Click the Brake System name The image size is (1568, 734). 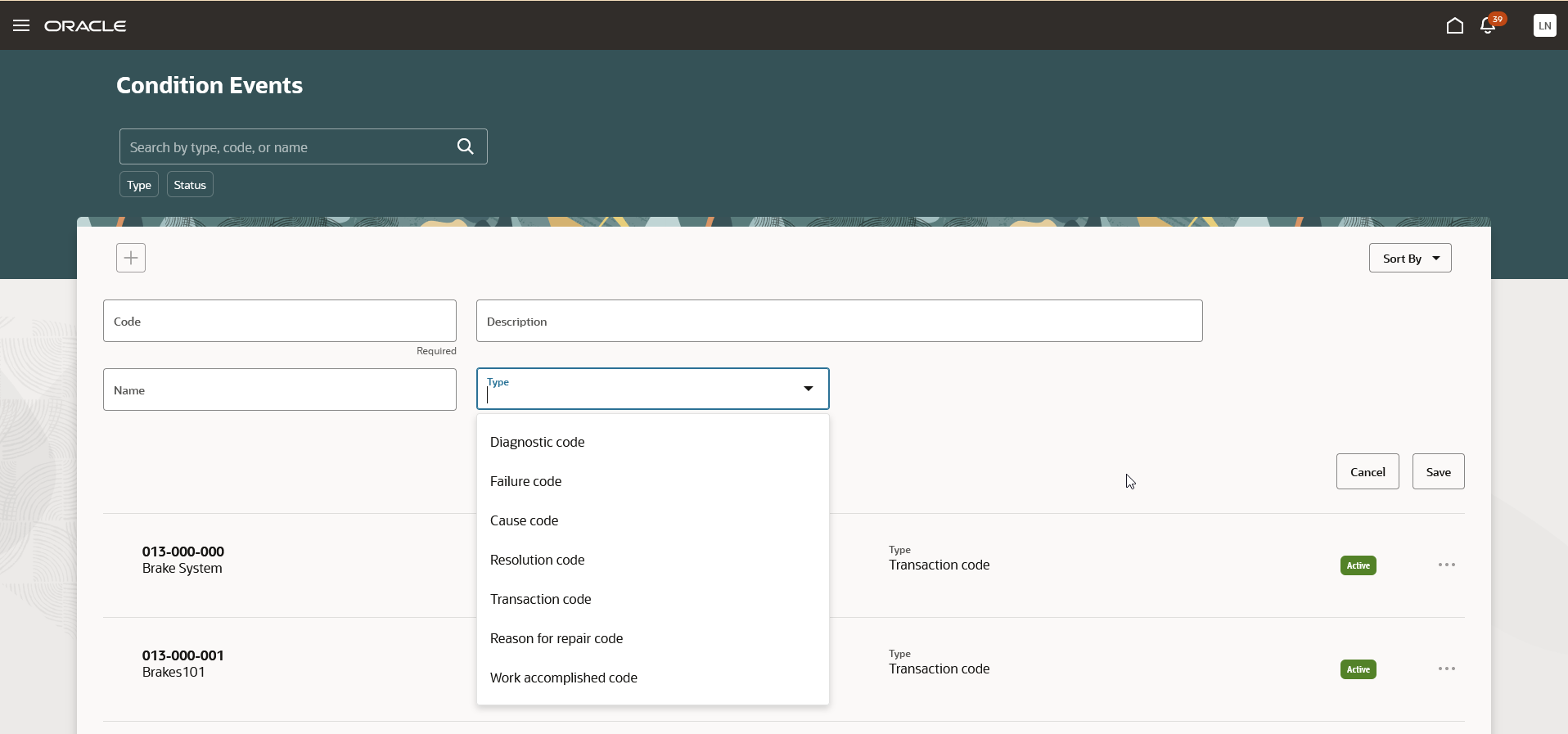pos(182,568)
